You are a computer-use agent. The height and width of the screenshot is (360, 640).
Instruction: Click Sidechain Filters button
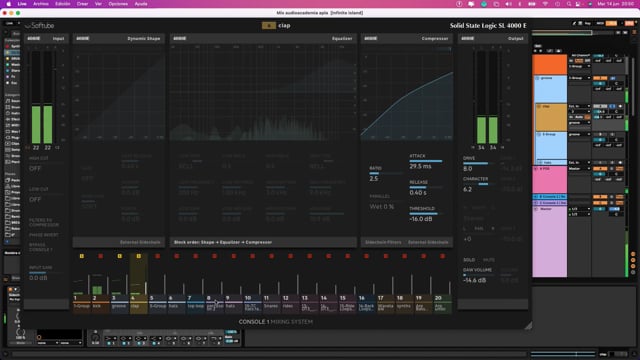(x=383, y=242)
